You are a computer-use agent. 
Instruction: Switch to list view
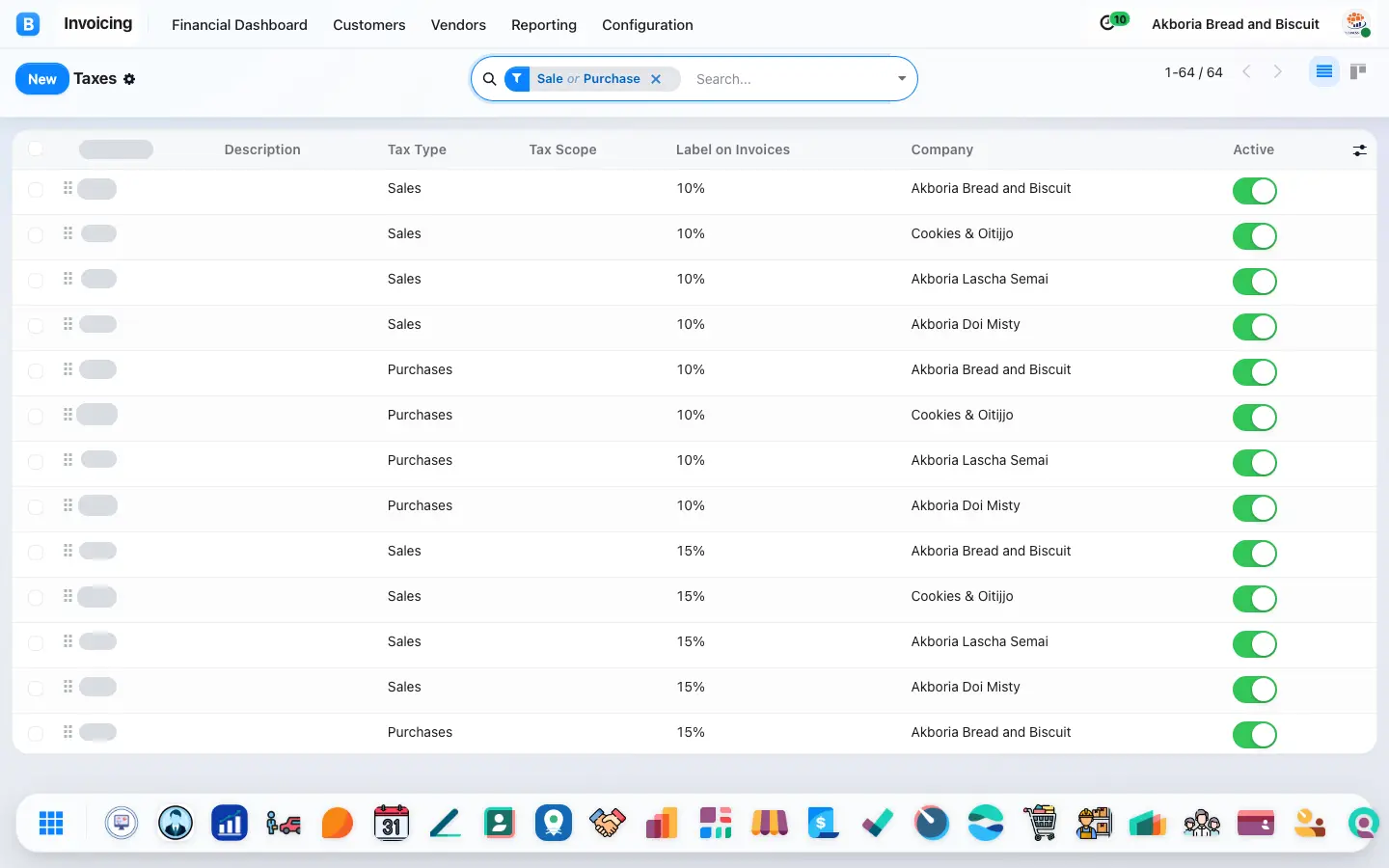[x=1323, y=71]
